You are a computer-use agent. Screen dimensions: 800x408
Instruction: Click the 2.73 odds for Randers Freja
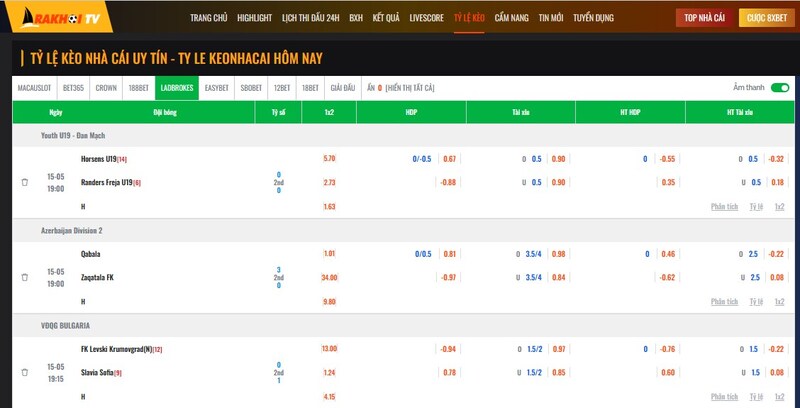point(329,182)
